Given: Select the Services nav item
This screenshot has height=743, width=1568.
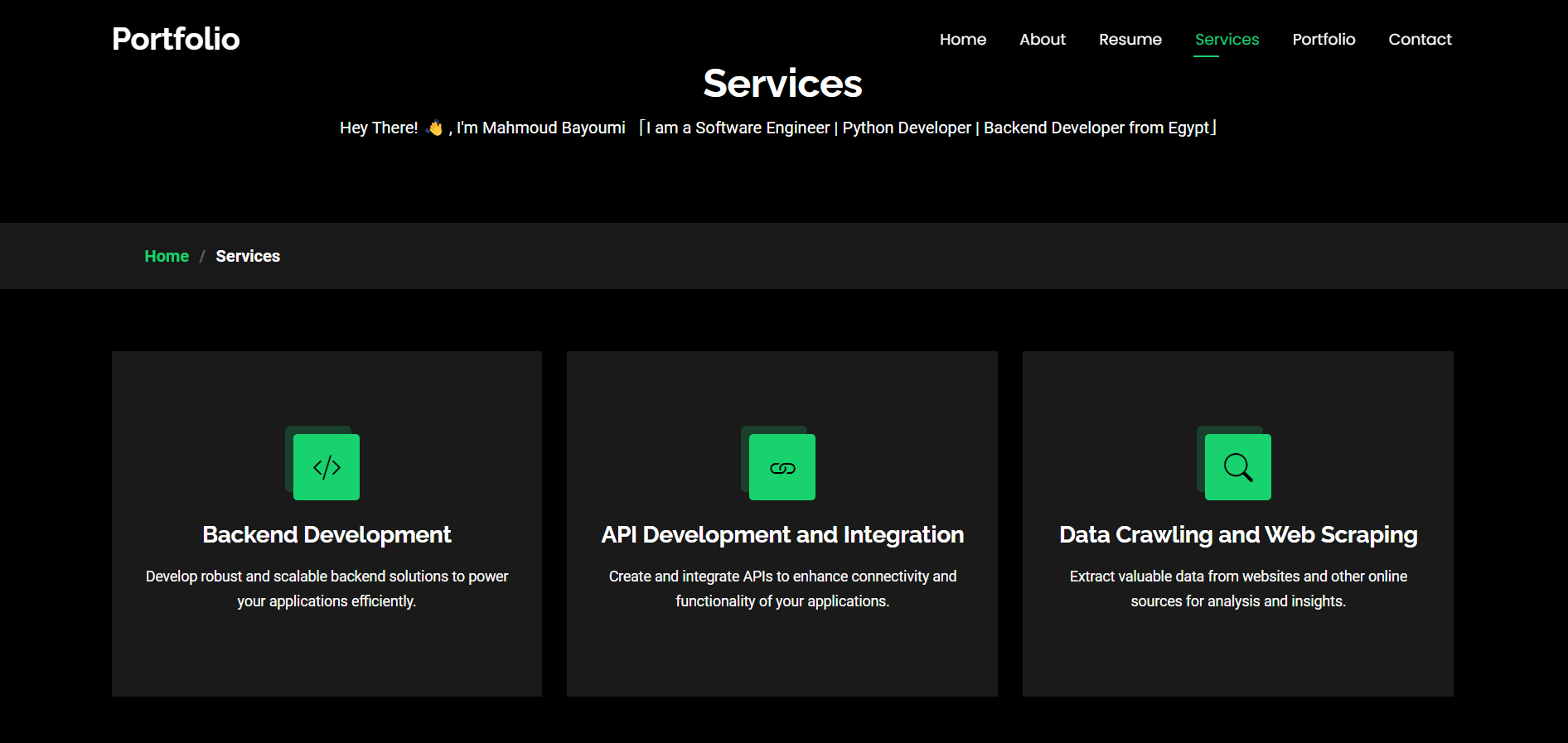Looking at the screenshot, I should (1227, 39).
